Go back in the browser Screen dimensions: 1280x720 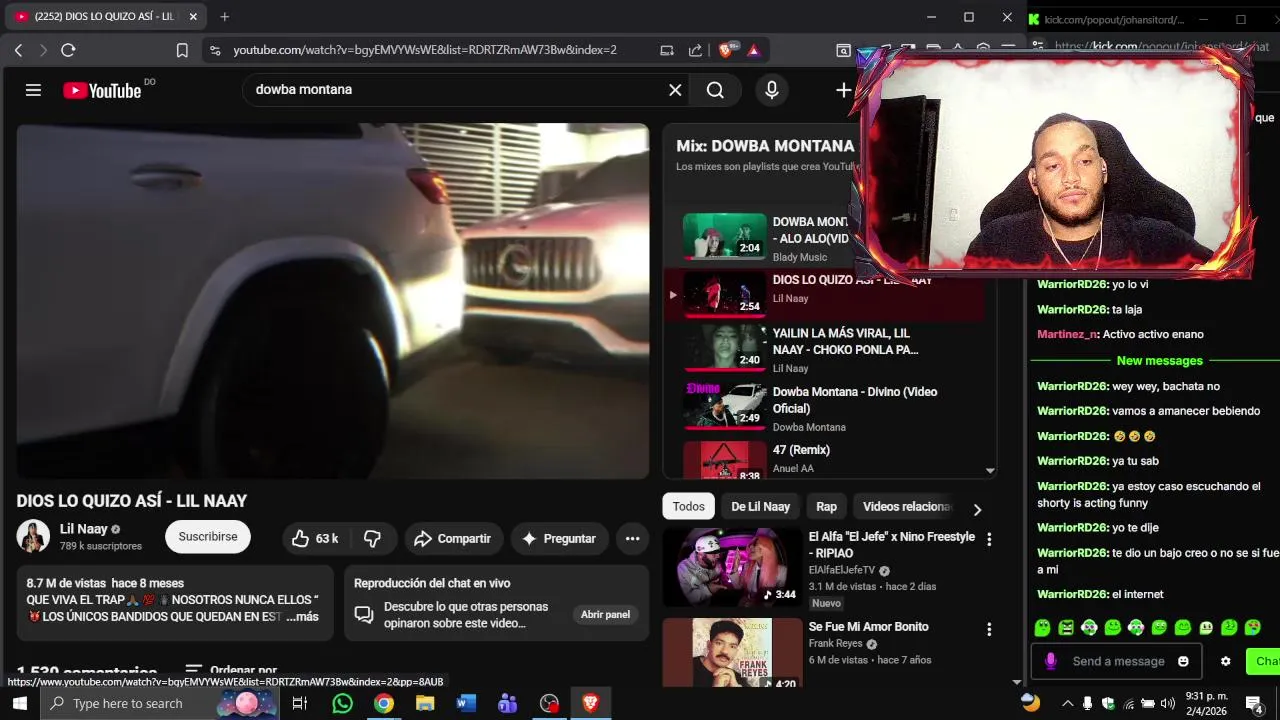click(x=18, y=50)
